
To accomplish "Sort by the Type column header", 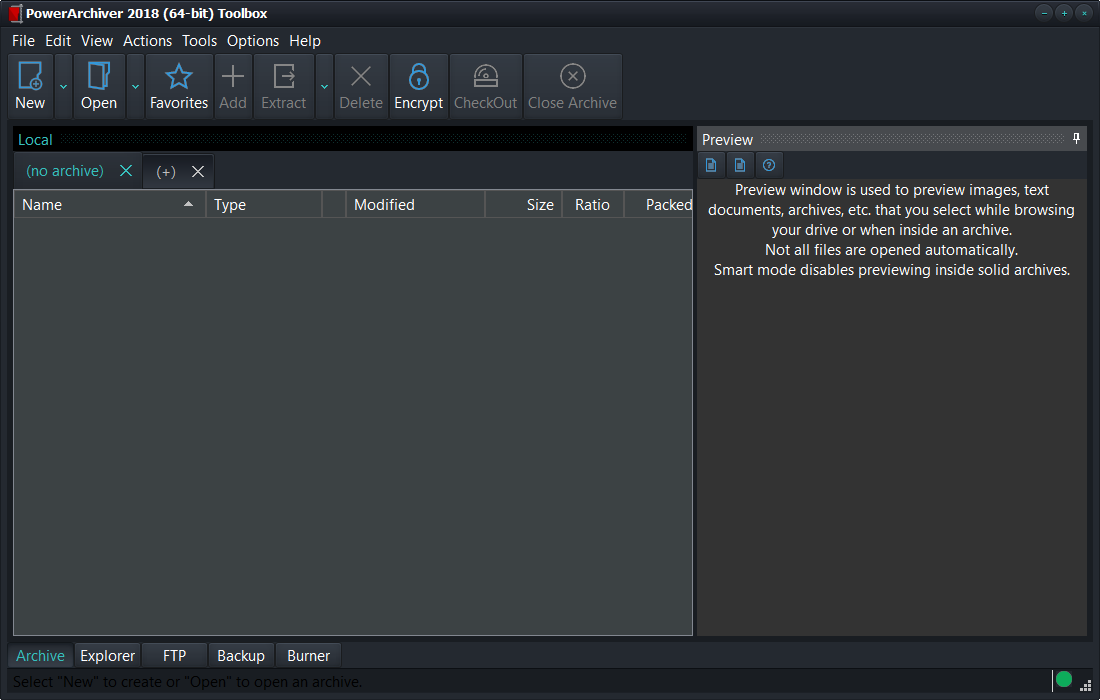I will tap(264, 205).
